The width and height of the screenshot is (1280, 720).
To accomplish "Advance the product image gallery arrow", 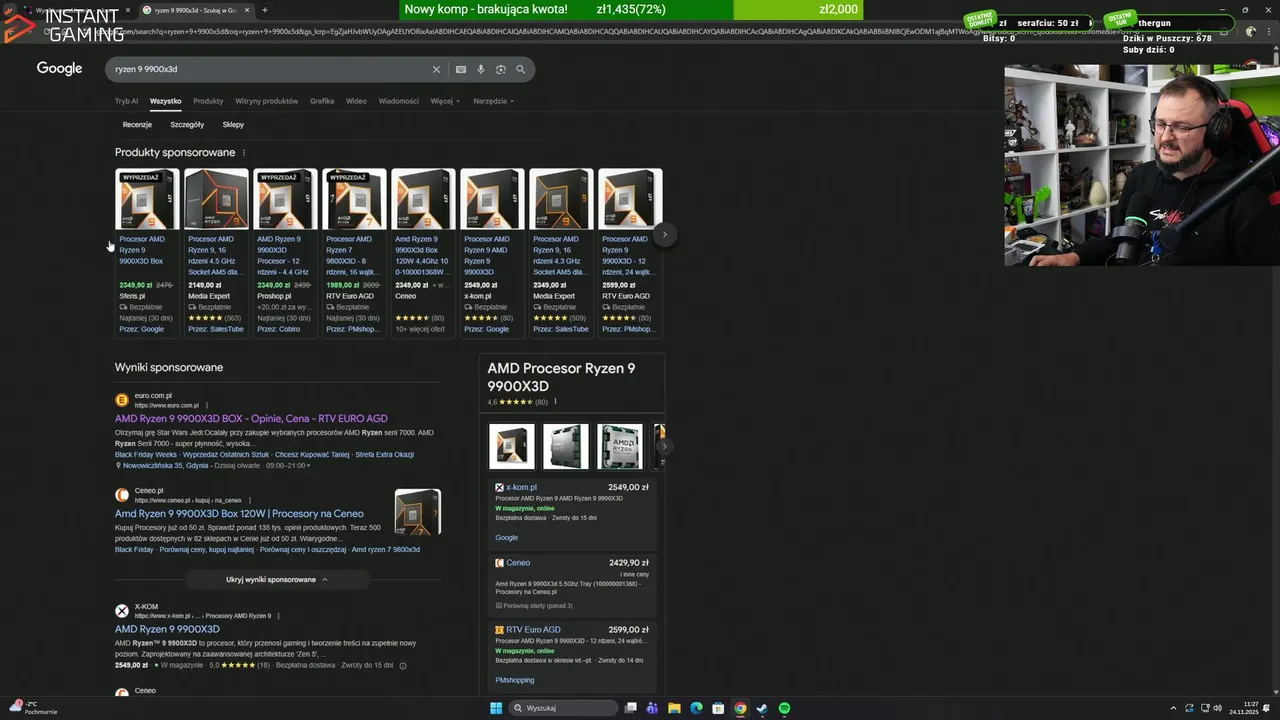I will (x=664, y=446).
